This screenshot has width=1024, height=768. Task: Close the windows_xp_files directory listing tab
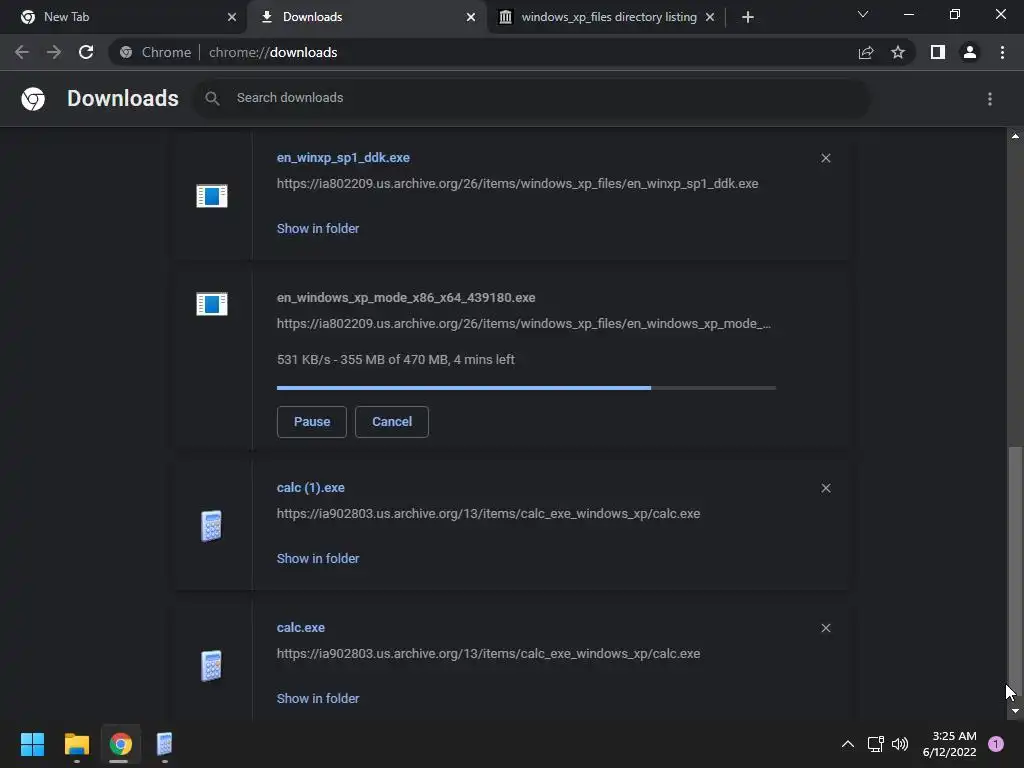tap(710, 17)
